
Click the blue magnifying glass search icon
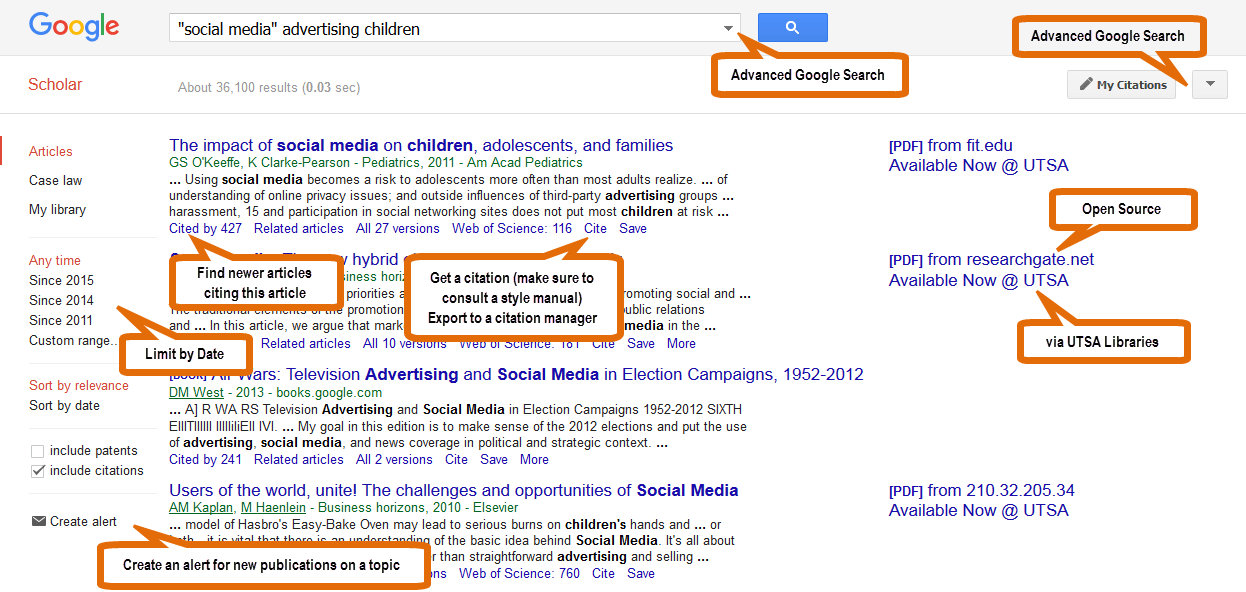[792, 27]
